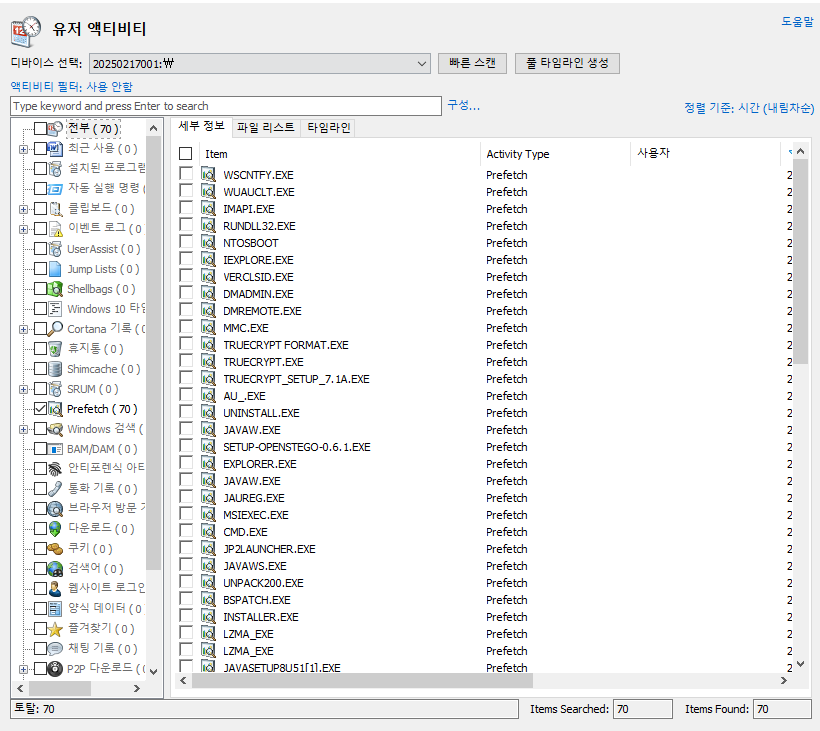Screen dimensions: 820x731
Task: Check the box for SETUP-OPENSTEGO-0.6.1.EXE
Action: pyautogui.click(x=186, y=446)
